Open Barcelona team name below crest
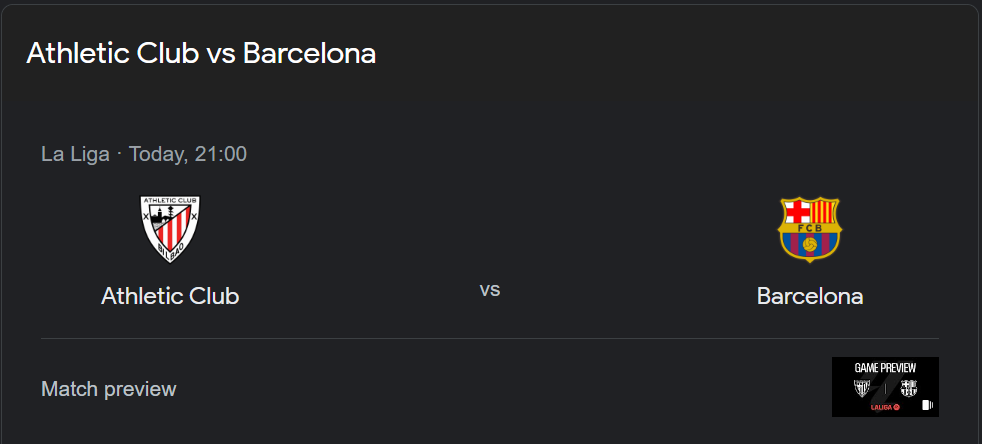The width and height of the screenshot is (982, 444). tap(810, 296)
